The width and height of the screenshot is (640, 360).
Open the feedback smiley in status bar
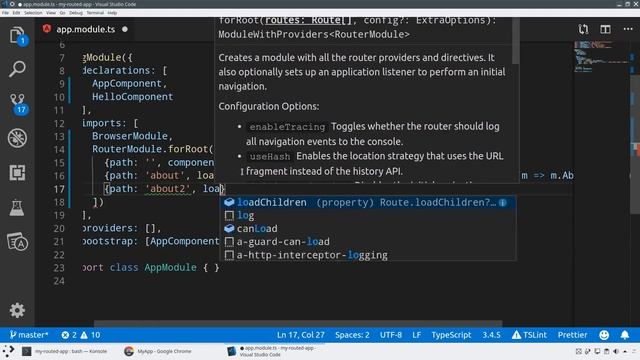[x=604, y=335]
